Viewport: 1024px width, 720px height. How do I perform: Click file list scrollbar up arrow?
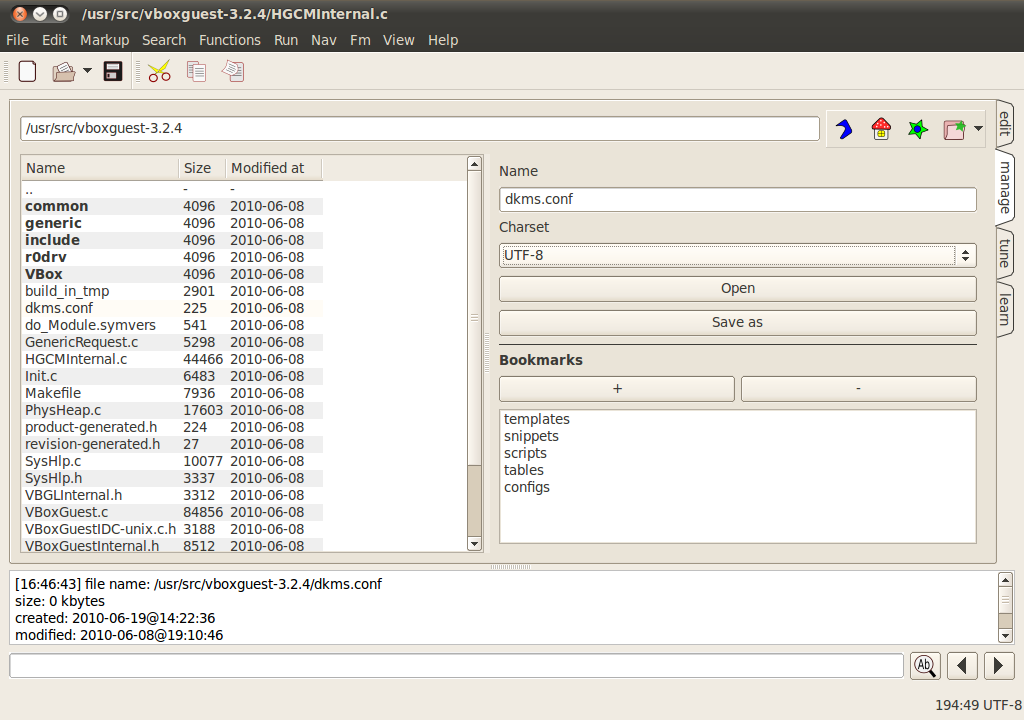pyautogui.click(x=475, y=164)
